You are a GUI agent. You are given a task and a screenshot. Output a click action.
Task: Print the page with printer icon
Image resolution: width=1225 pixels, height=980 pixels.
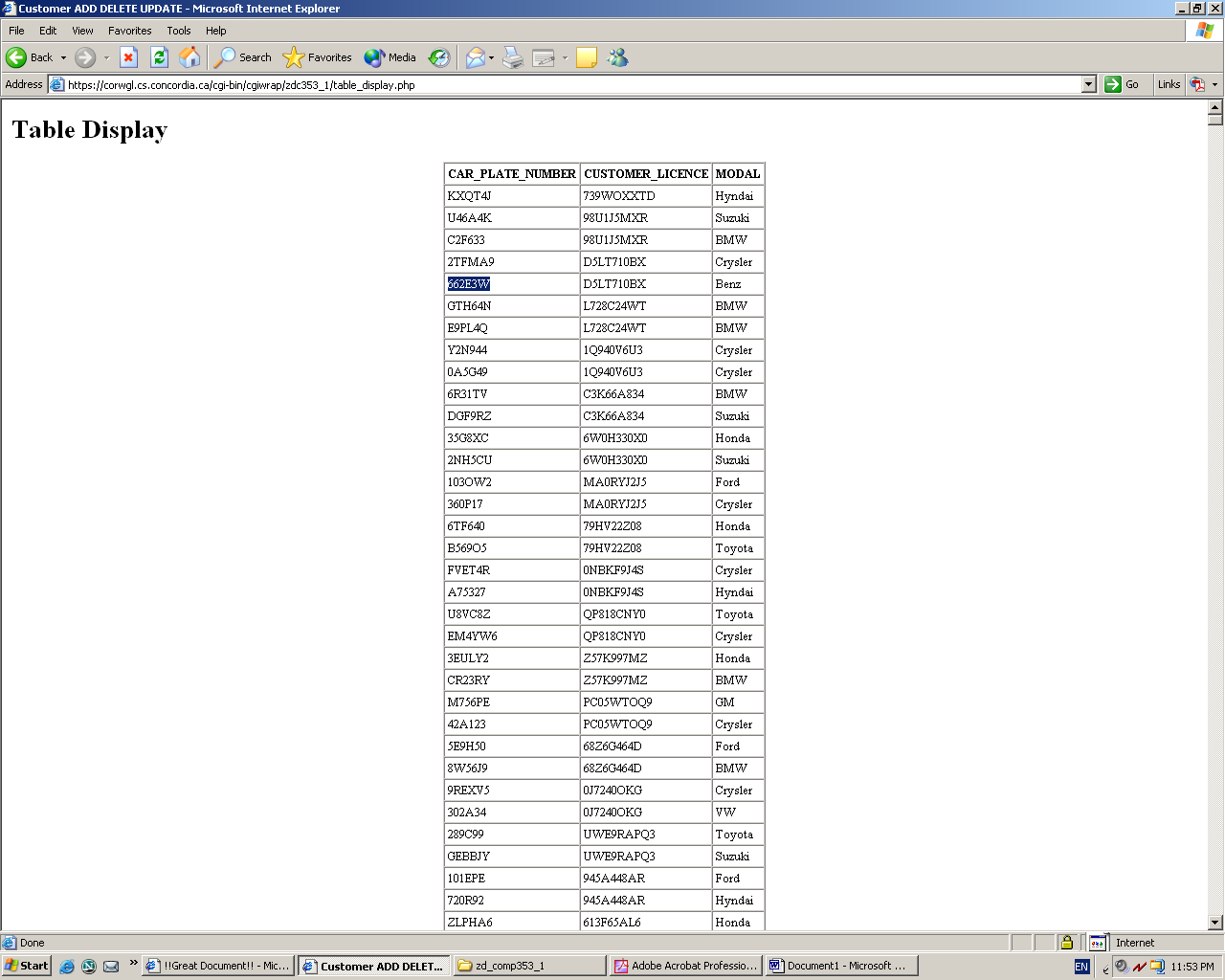point(513,57)
